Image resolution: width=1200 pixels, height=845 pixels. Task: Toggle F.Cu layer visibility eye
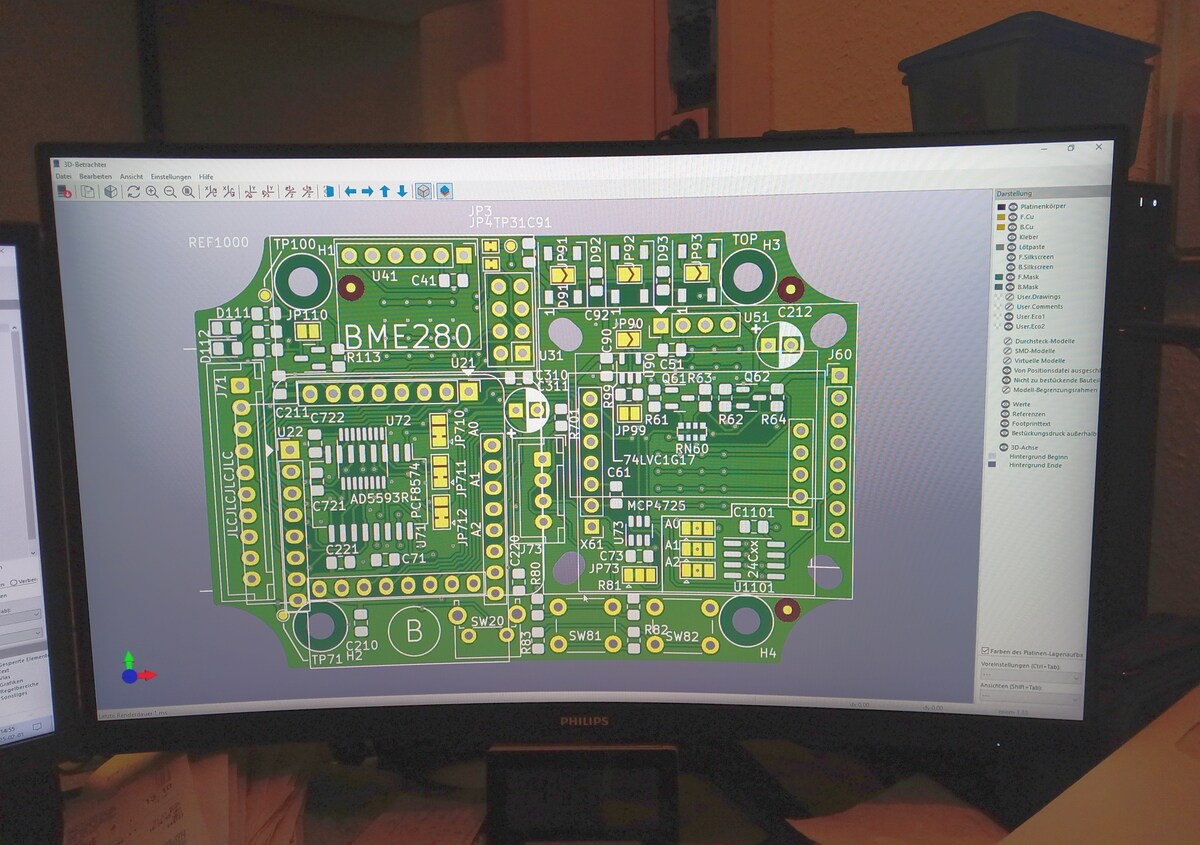(x=1013, y=217)
